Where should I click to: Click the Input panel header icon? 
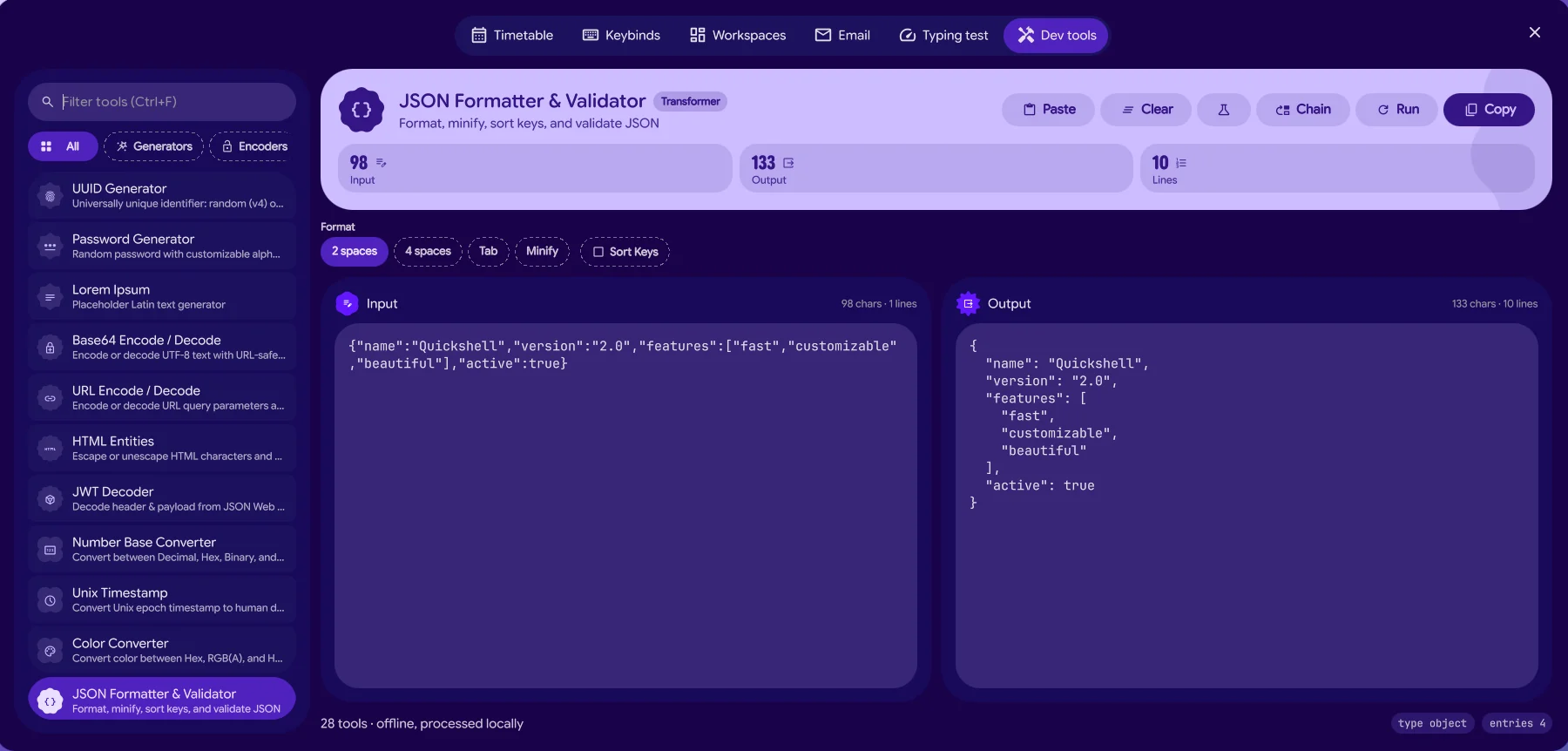347,303
